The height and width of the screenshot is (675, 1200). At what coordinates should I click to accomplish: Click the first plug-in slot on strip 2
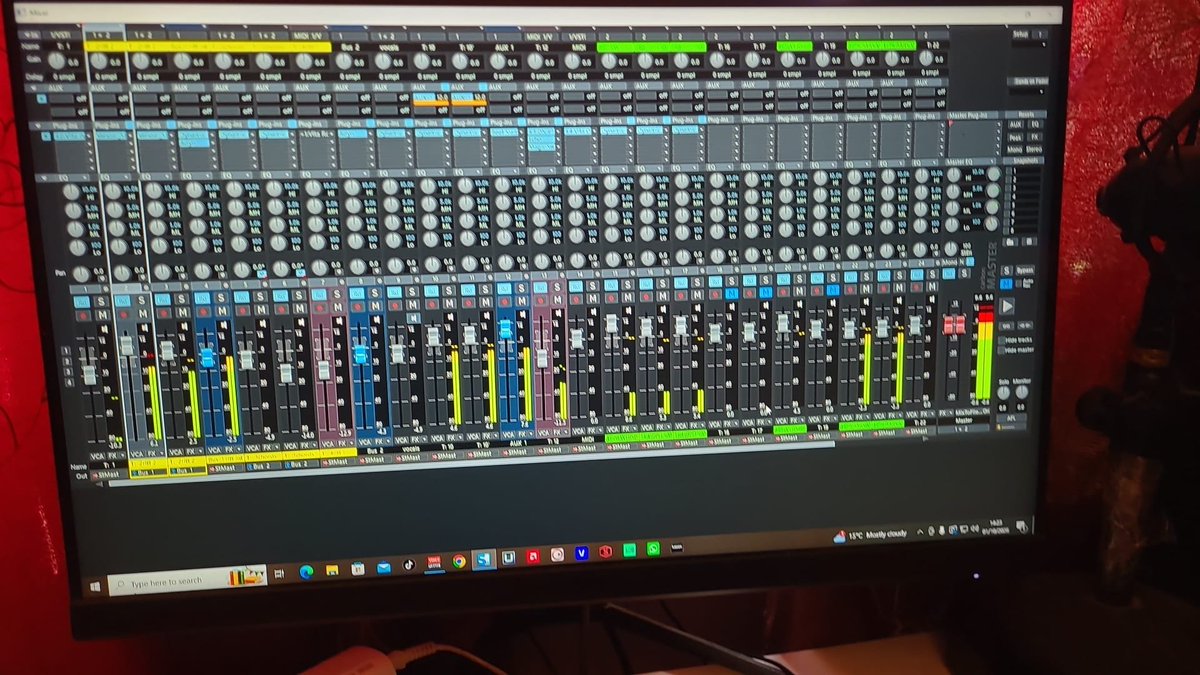tap(112, 136)
